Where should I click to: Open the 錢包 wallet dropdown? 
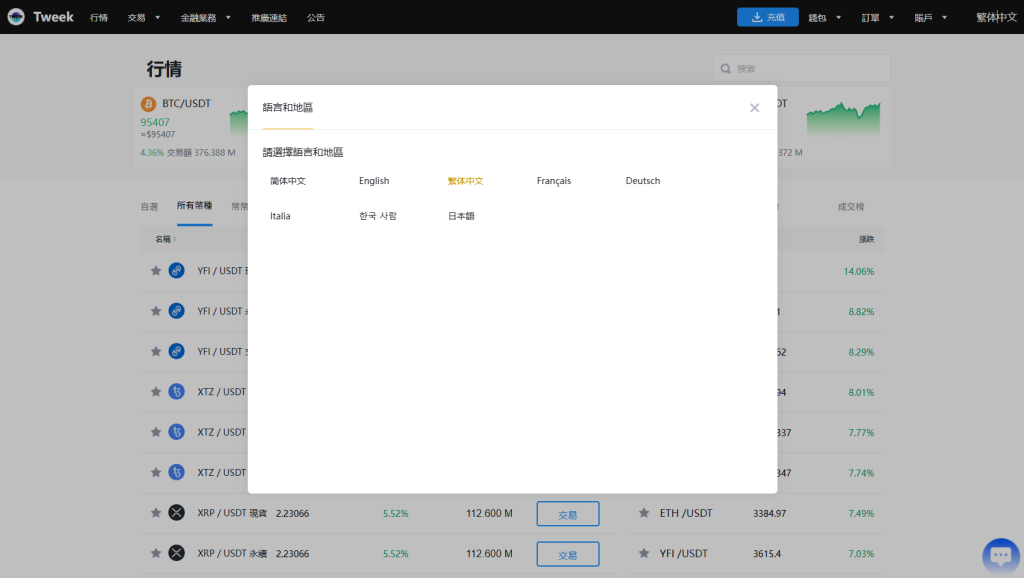818,17
